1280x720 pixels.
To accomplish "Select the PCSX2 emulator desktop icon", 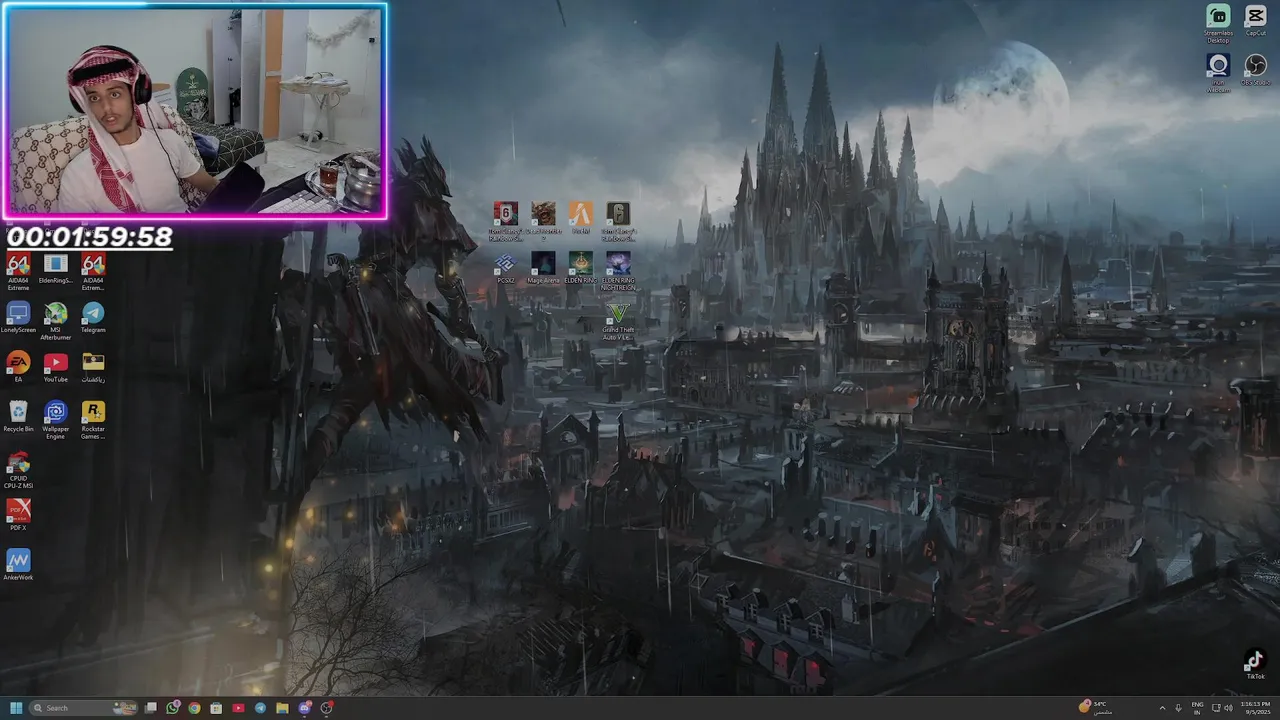I will click(505, 268).
